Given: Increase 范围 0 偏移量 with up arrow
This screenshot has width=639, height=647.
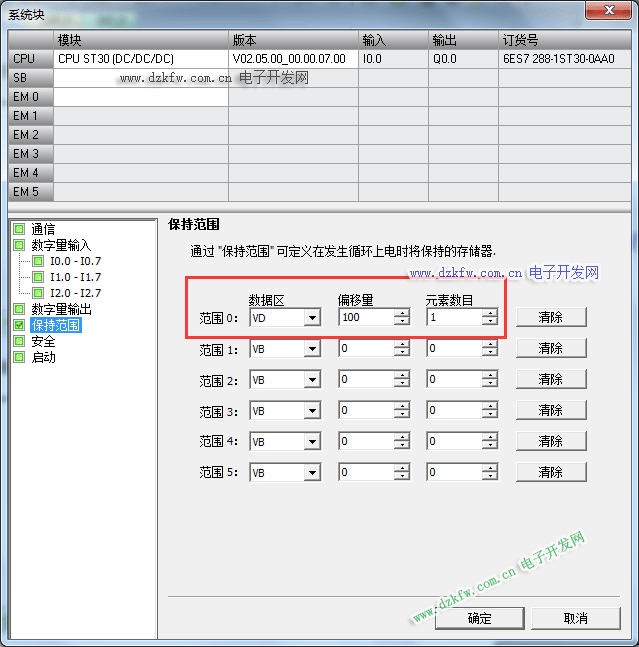Looking at the screenshot, I should (402, 313).
